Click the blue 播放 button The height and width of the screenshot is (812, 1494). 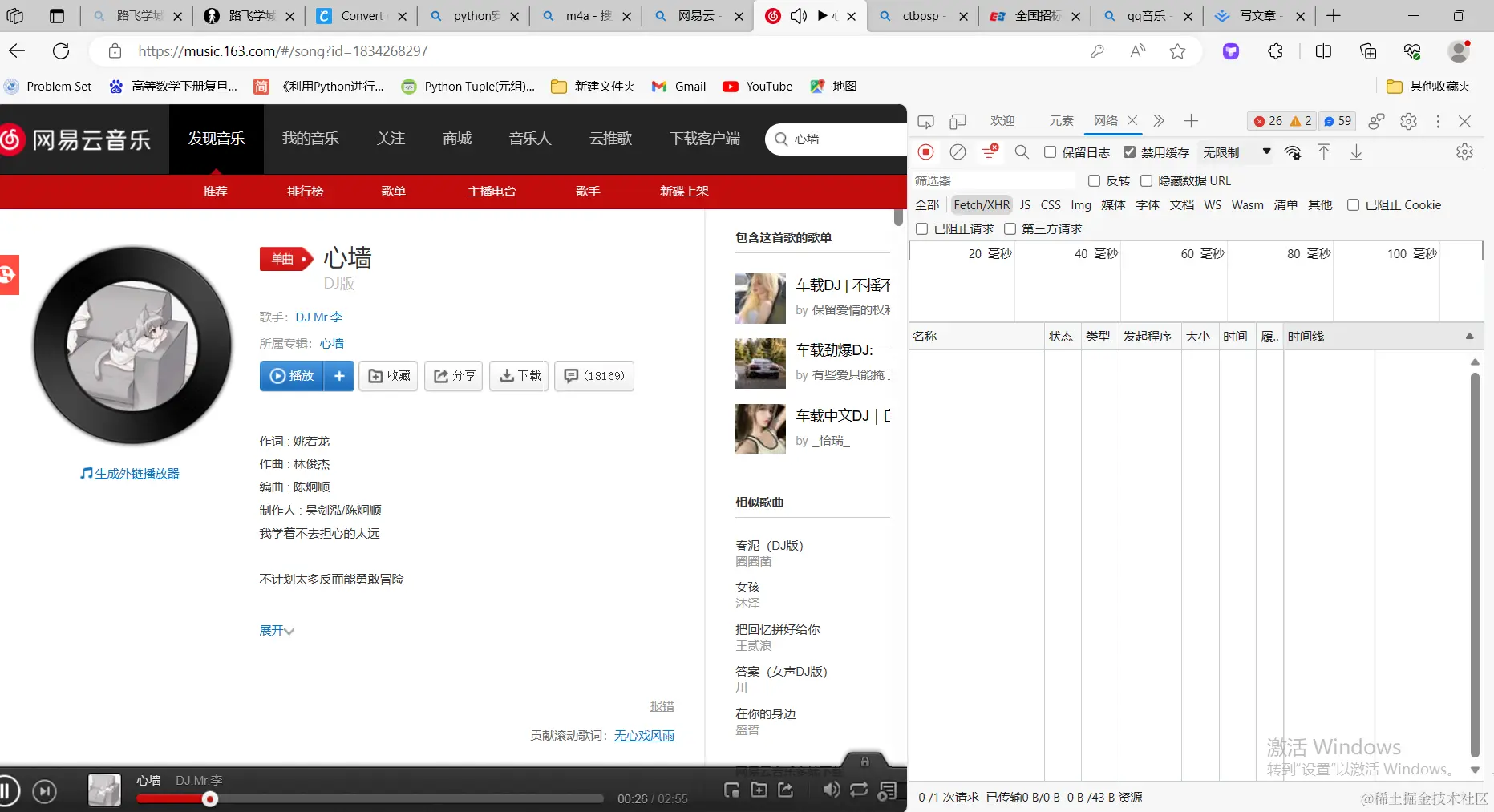[292, 376]
